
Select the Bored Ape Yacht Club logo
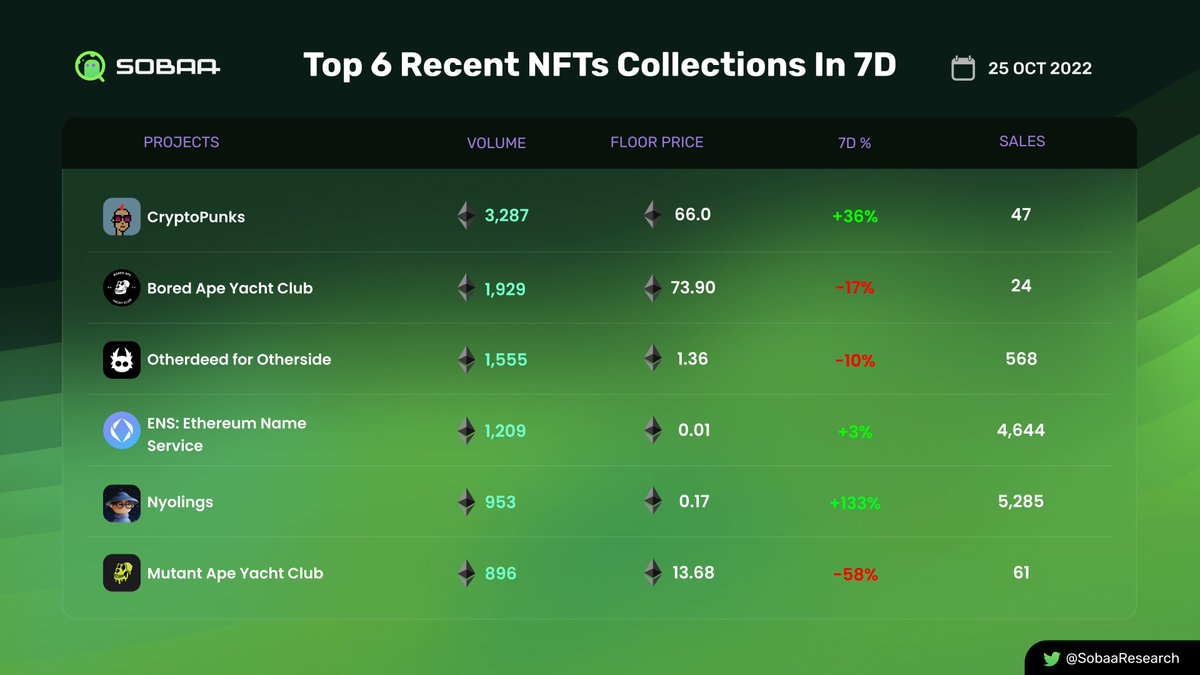pyautogui.click(x=122, y=288)
